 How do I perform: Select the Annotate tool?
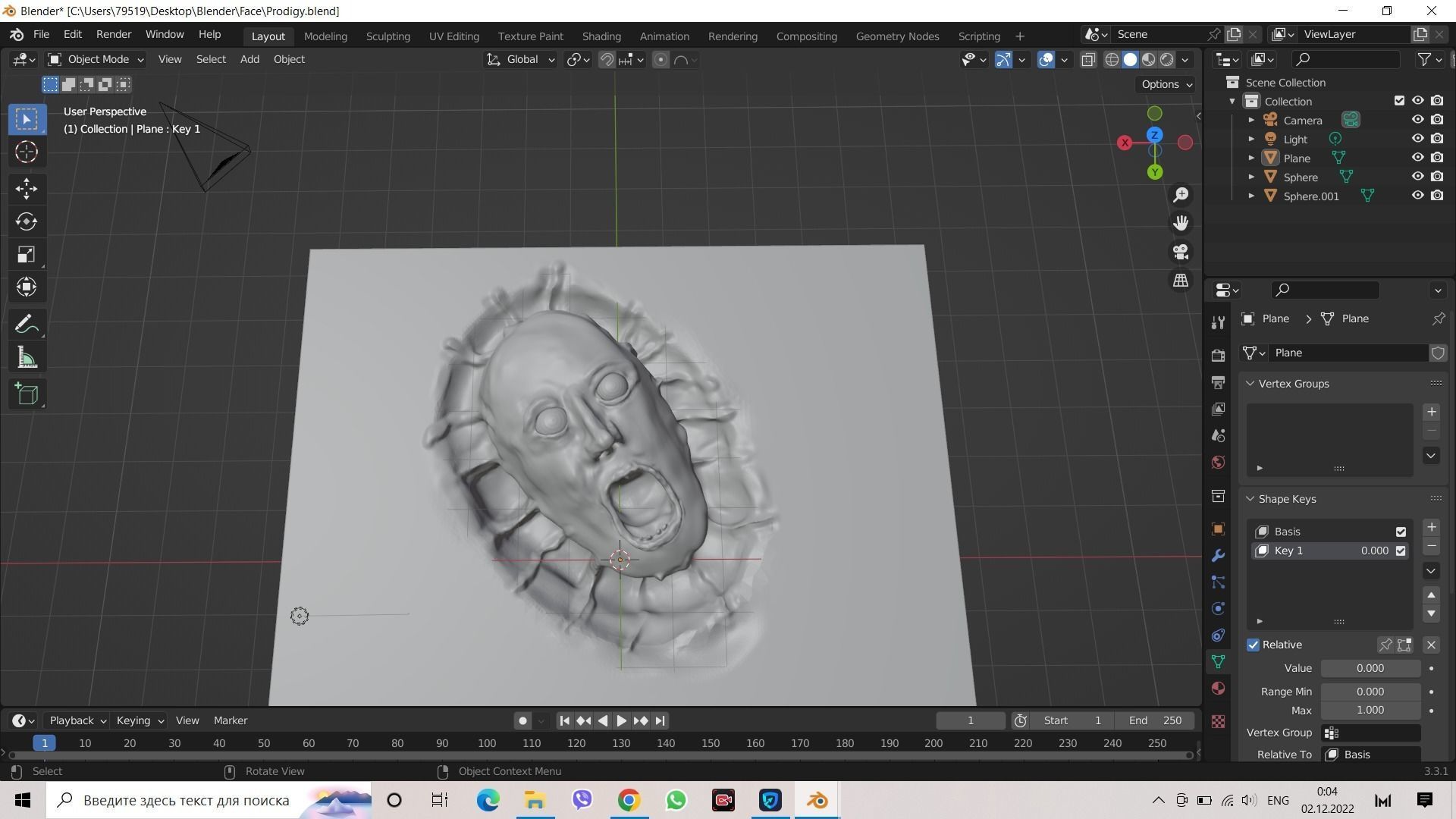pyautogui.click(x=26, y=323)
